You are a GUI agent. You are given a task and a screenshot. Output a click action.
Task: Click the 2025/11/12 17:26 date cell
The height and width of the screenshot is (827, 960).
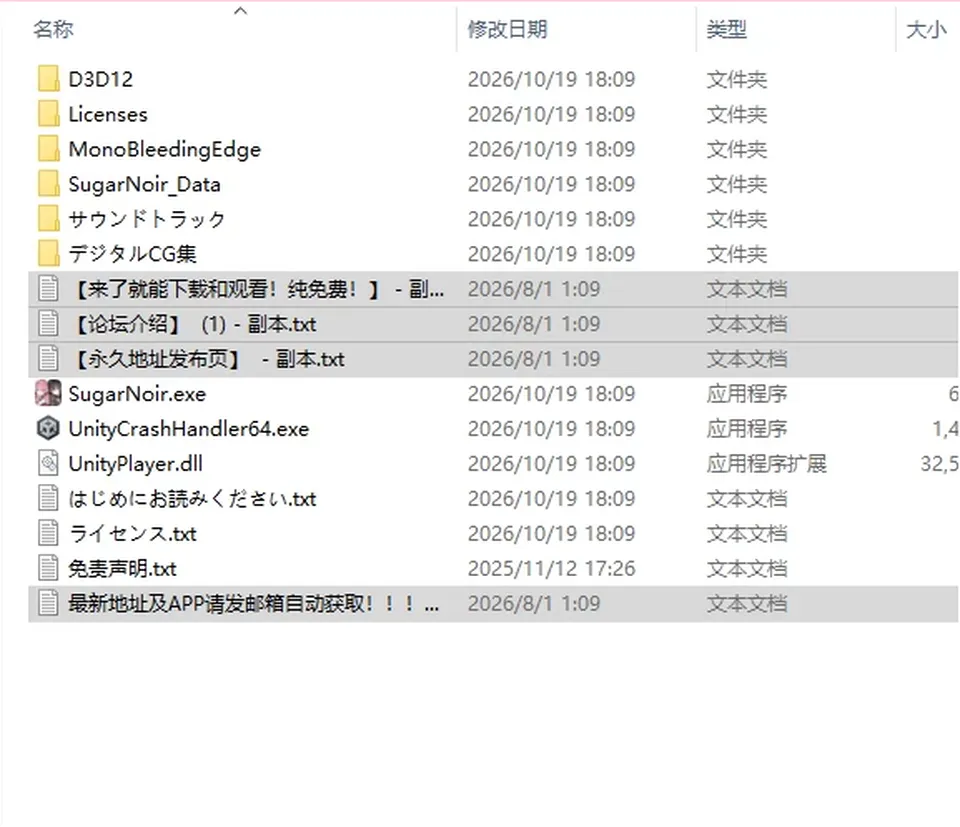552,568
